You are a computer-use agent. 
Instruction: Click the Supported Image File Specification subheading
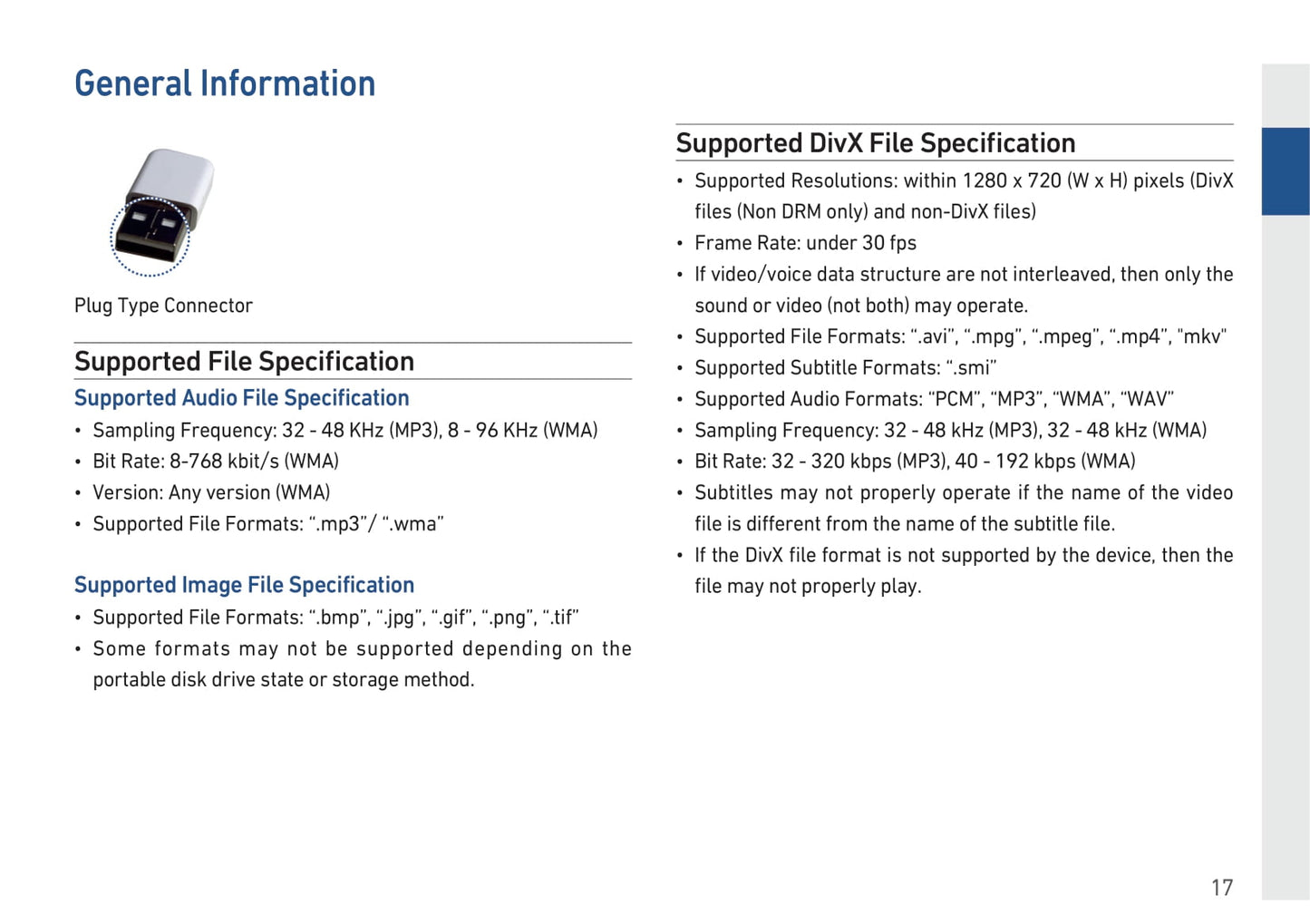244,585
